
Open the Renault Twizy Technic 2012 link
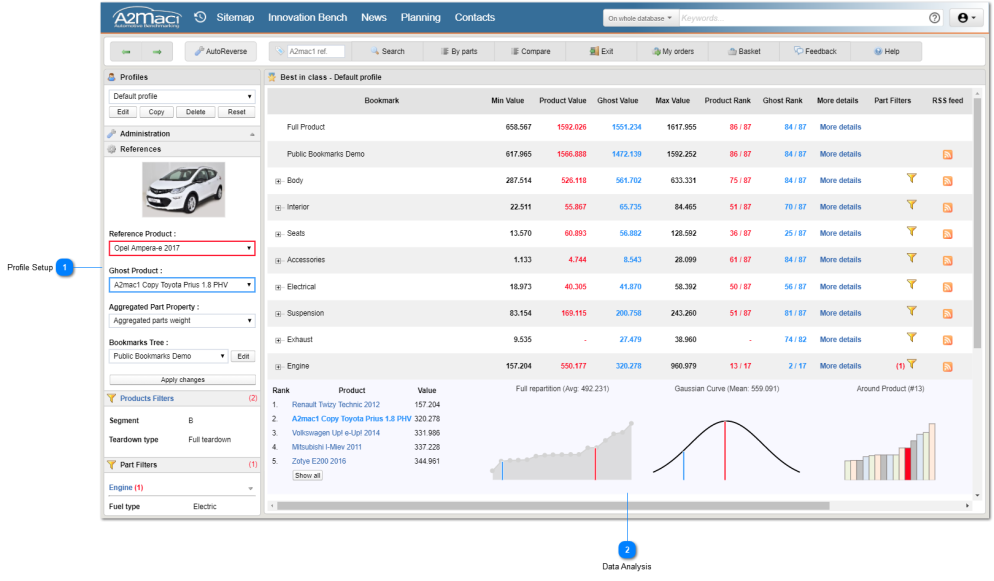336,405
